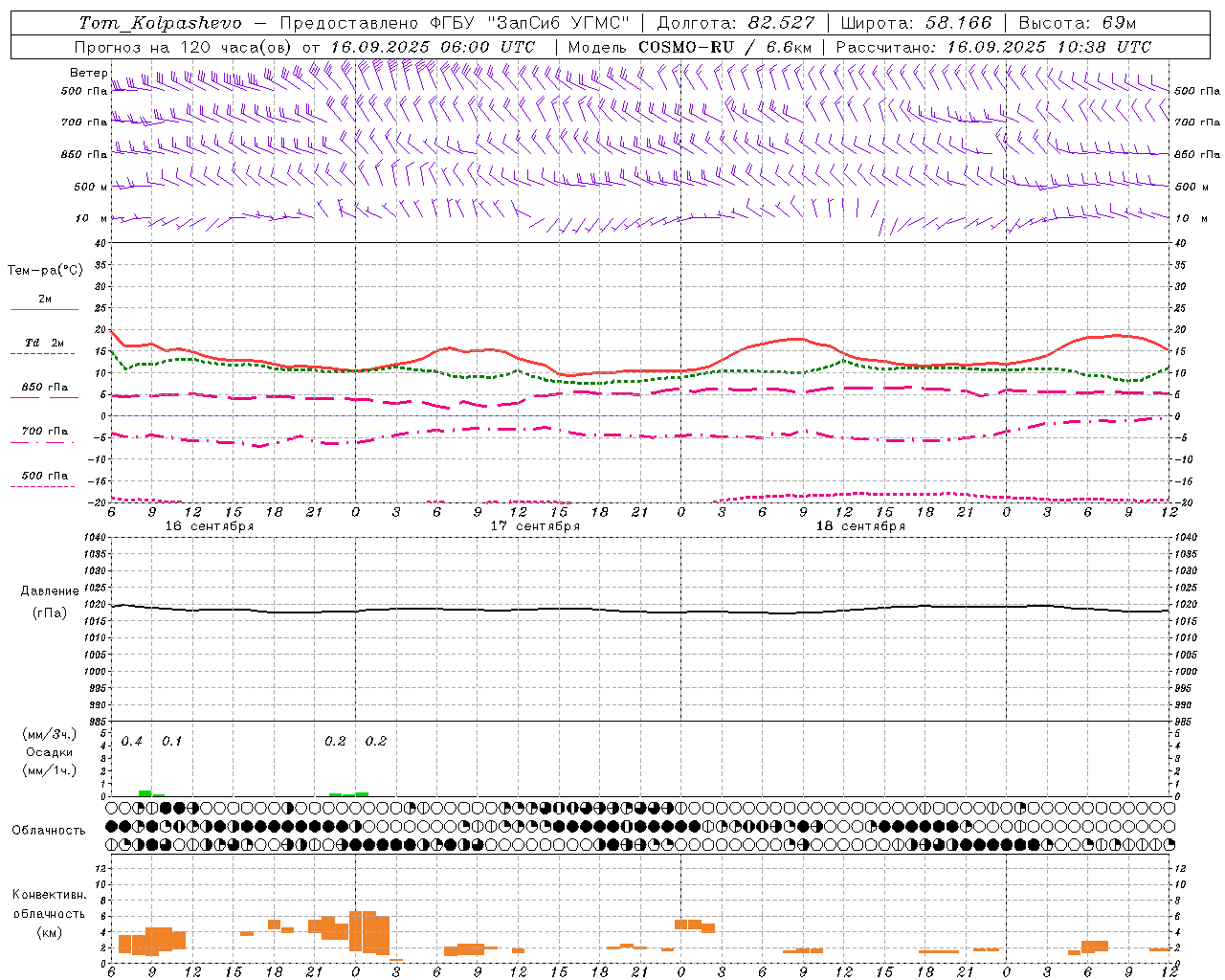Click the calculation time 16.09.2025 10:38 UTC
1225x980 pixels.
[1049, 47]
